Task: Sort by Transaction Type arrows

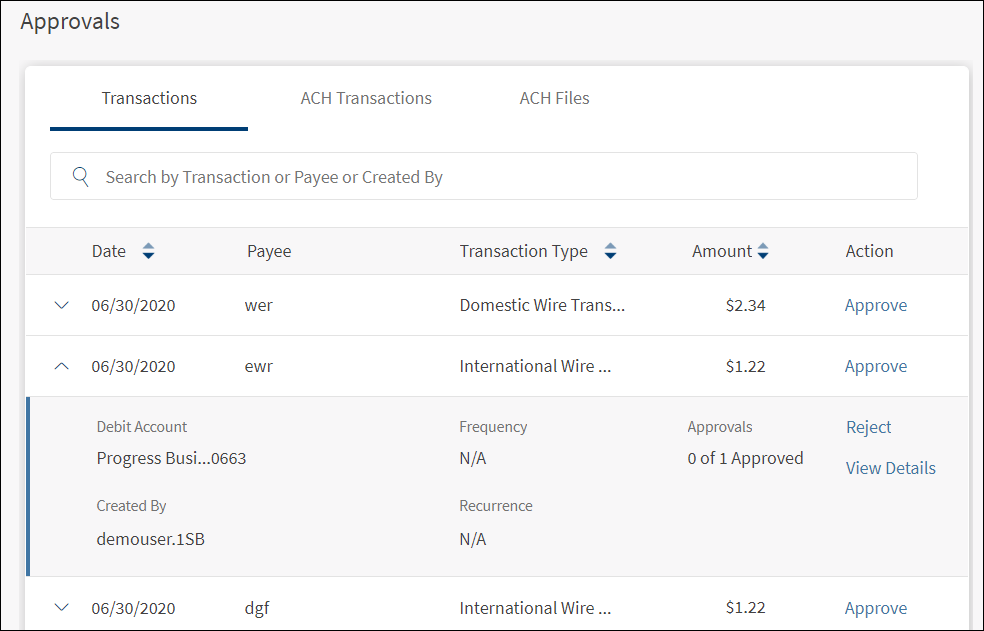Action: coord(610,252)
